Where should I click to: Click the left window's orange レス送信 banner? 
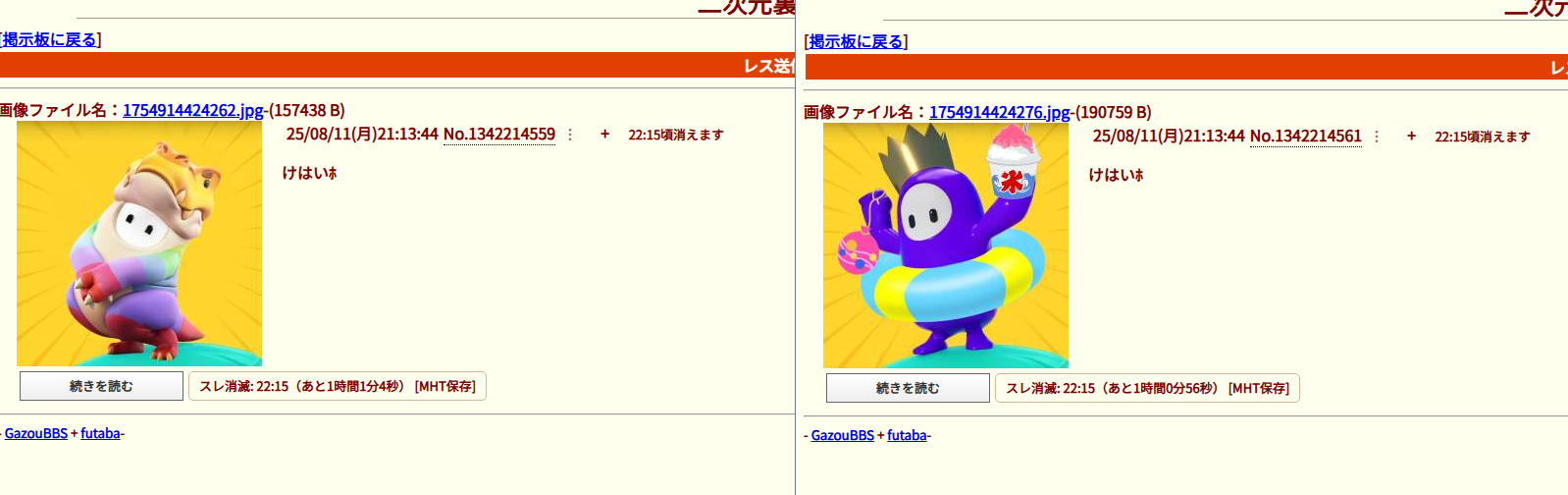coord(397,65)
